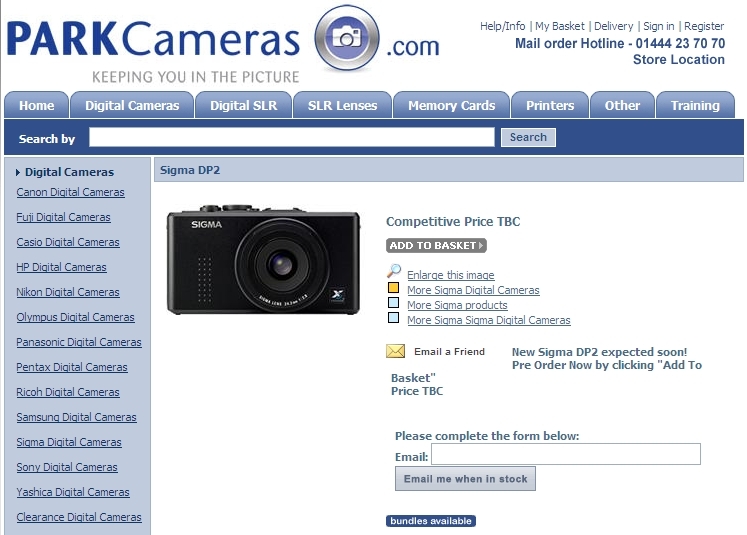This screenshot has width=747, height=535.
Task: Click the blue square beside More Sigma products
Action: [393, 303]
